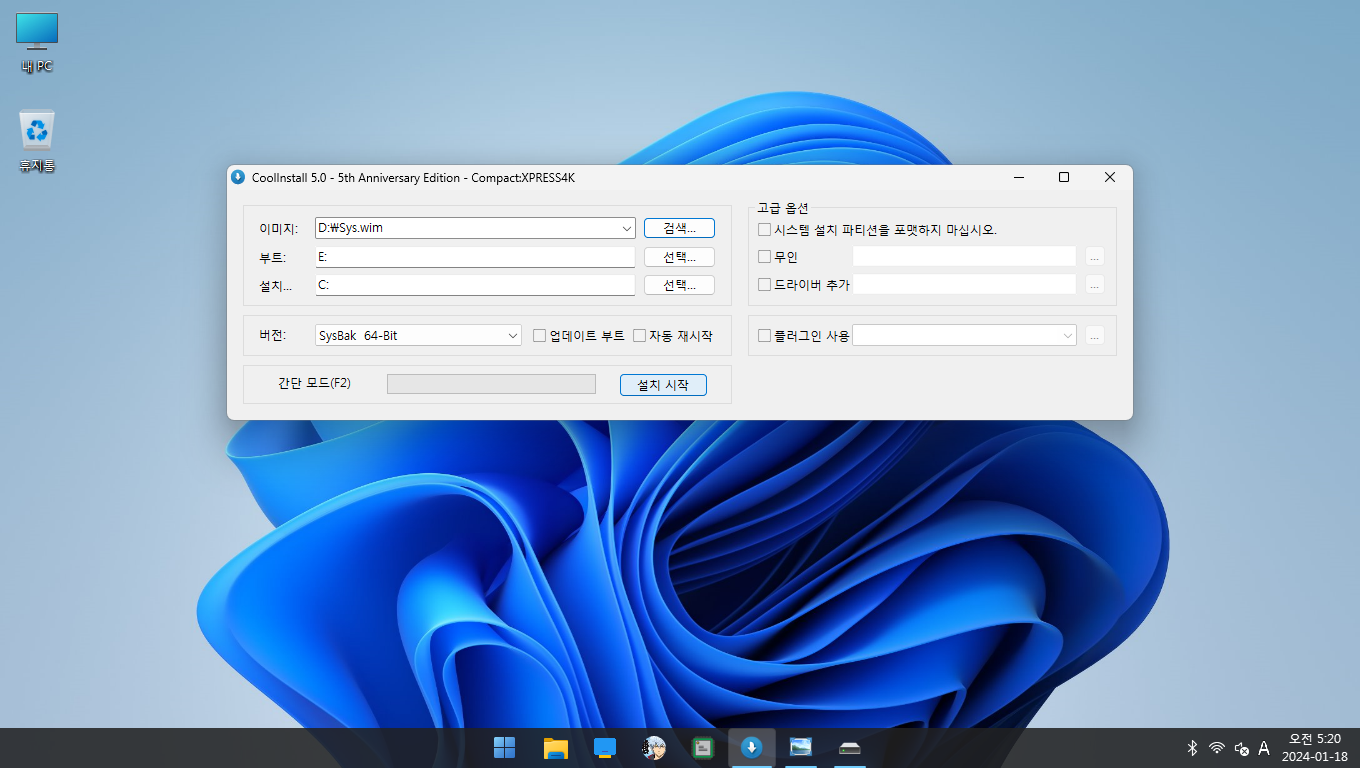Viewport: 1360px width, 768px height.
Task: Minimize the CoolInstall window
Action: [1018, 177]
